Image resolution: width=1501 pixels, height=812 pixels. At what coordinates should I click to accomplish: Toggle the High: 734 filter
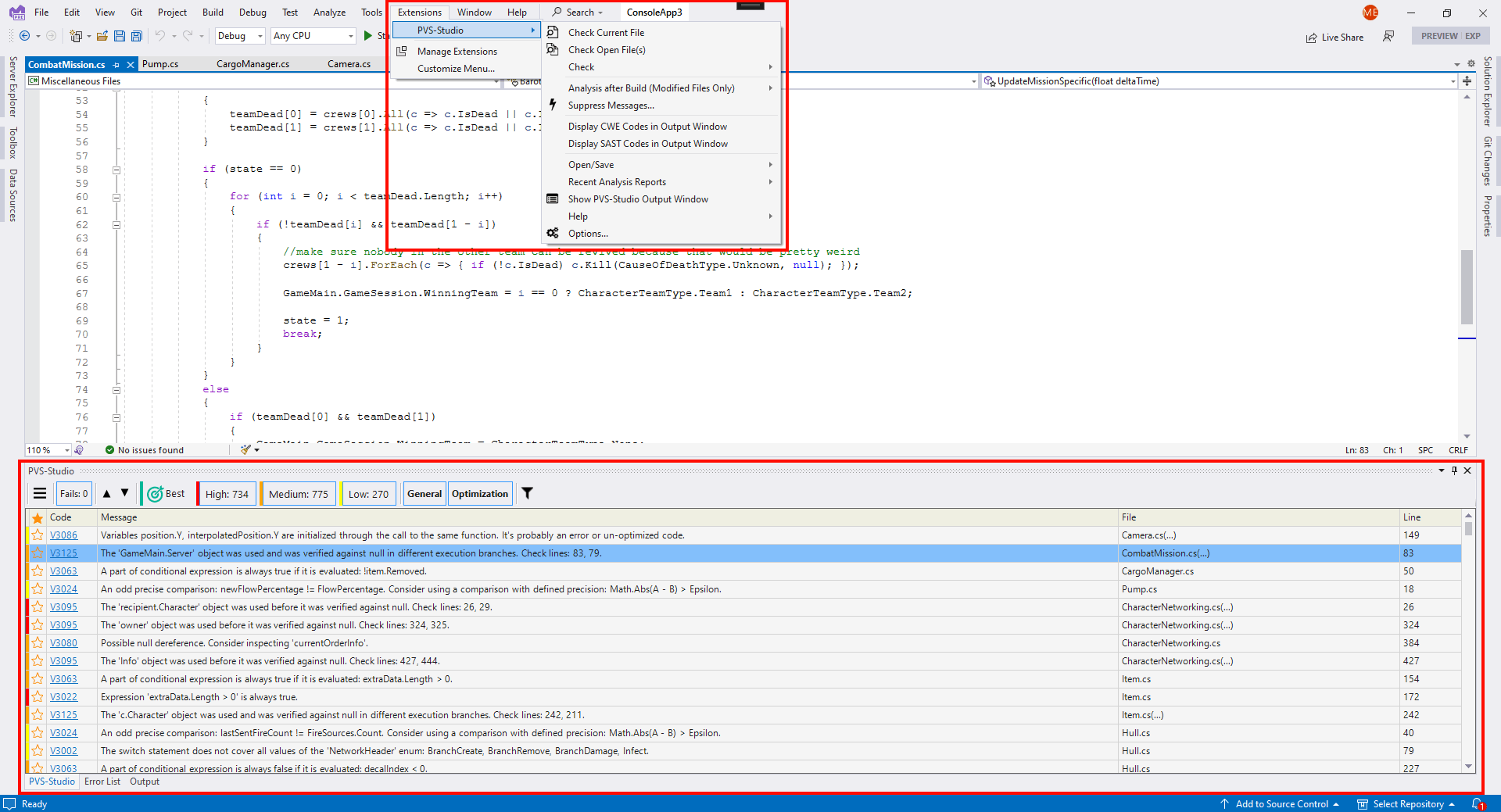tap(227, 494)
